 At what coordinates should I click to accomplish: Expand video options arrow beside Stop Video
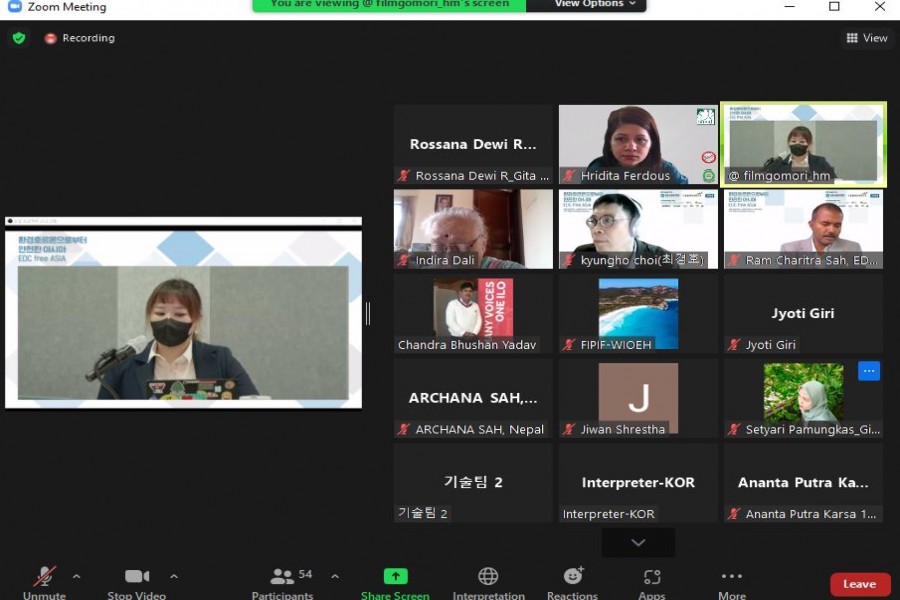(x=174, y=576)
